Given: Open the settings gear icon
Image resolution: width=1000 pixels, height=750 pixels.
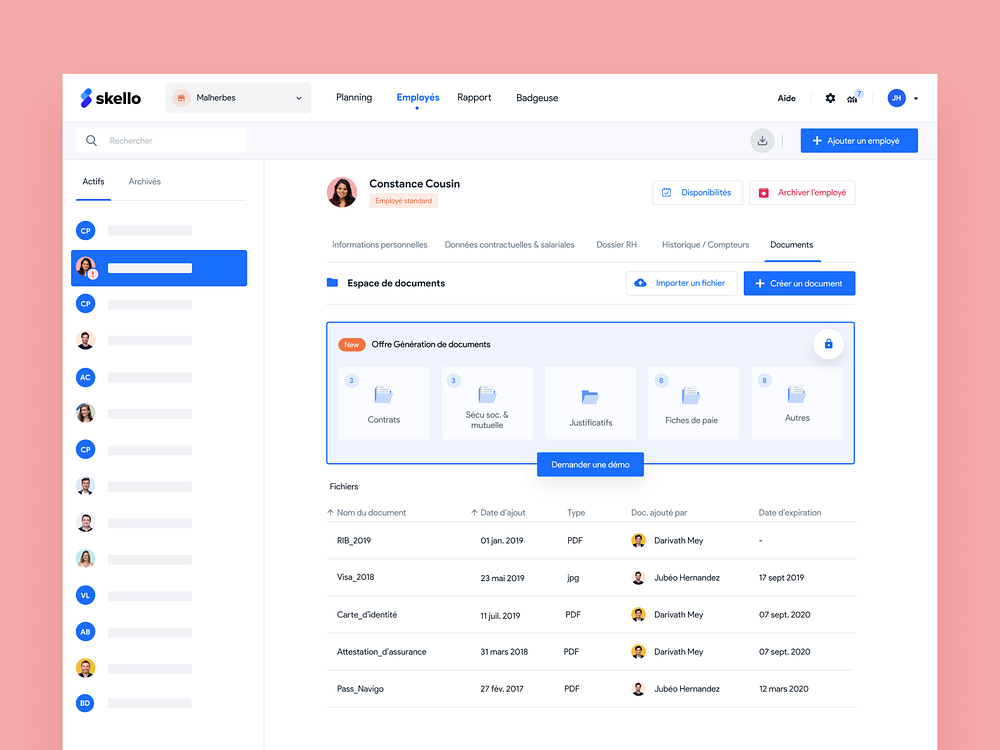Looking at the screenshot, I should [x=830, y=98].
